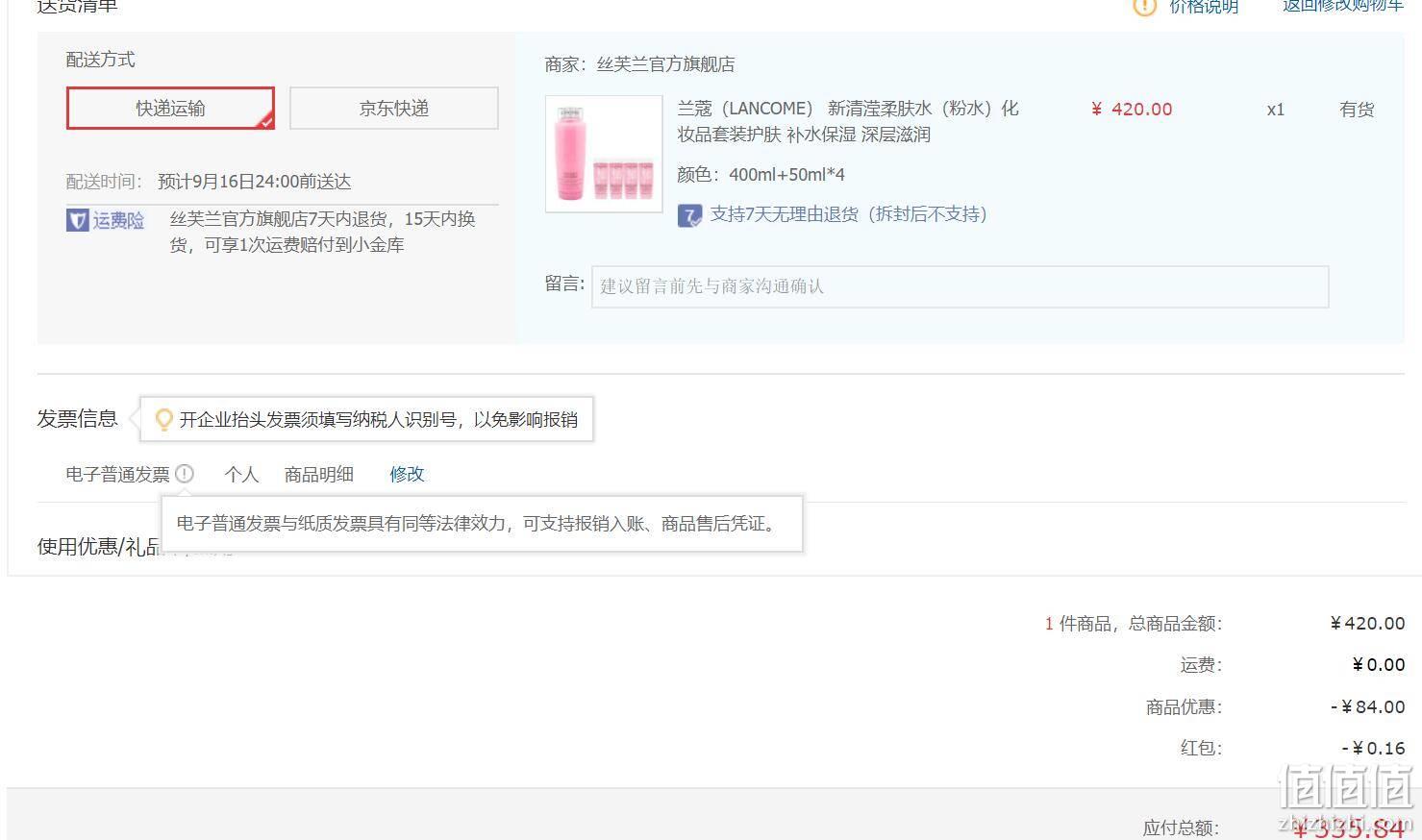
Task: Select the 红包 -¥0.16 value
Action: pyautogui.click(x=1373, y=748)
